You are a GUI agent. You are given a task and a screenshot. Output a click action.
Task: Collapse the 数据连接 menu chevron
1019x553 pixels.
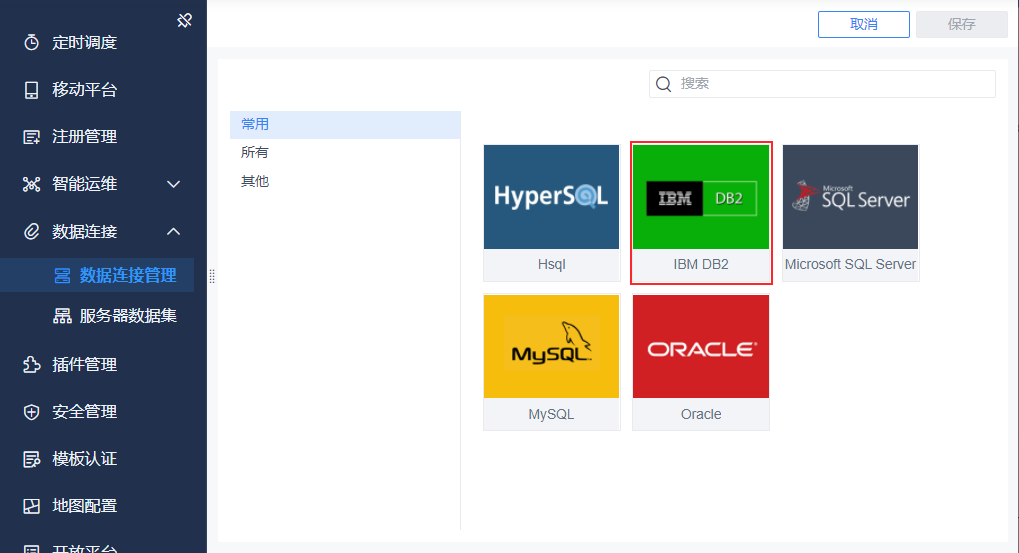[x=174, y=231]
